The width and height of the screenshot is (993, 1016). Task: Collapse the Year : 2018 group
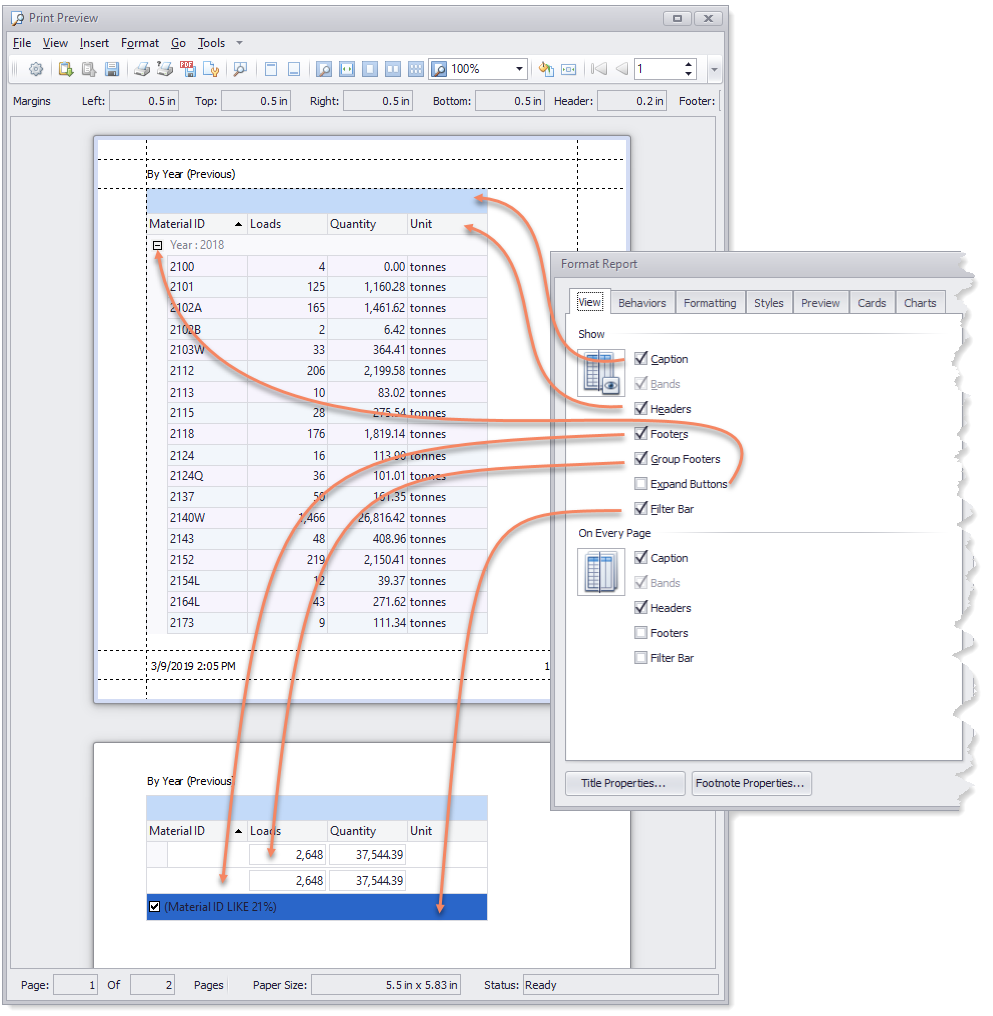(x=157, y=245)
